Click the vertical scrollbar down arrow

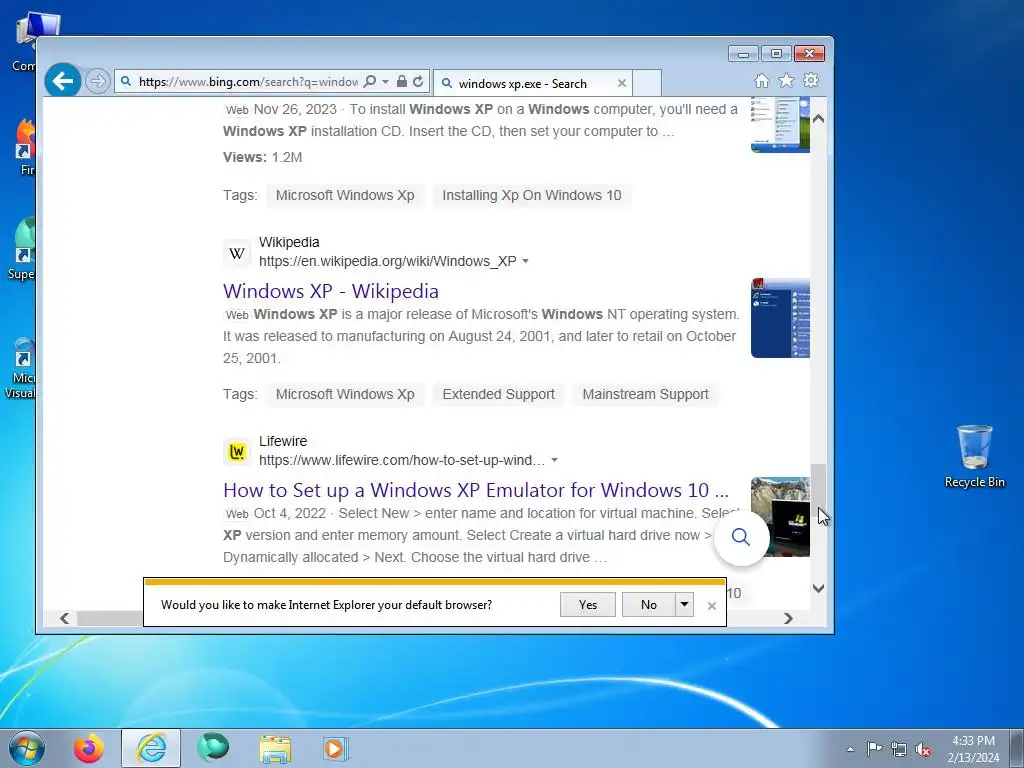[x=818, y=588]
